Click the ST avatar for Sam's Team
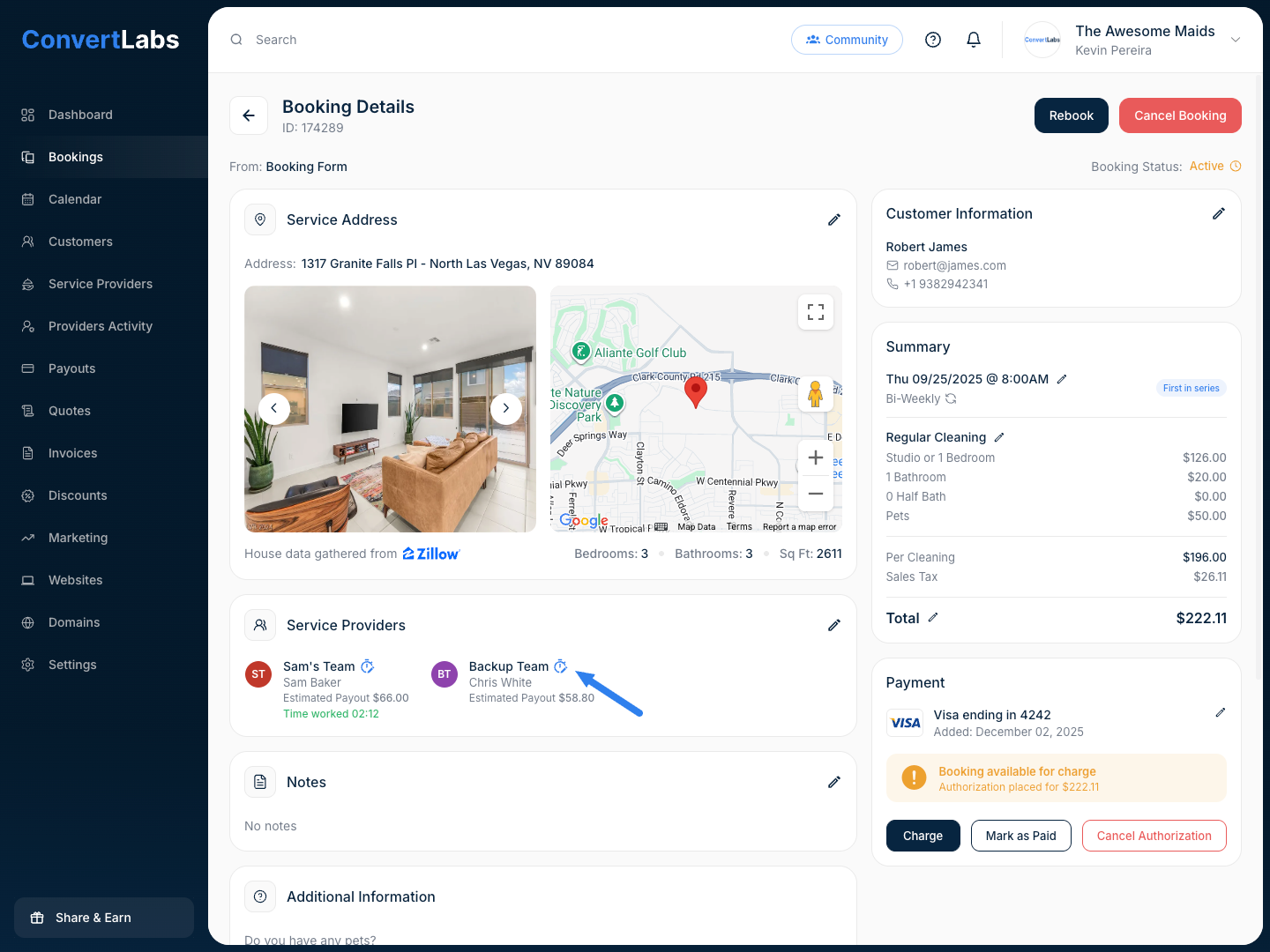 coord(258,674)
